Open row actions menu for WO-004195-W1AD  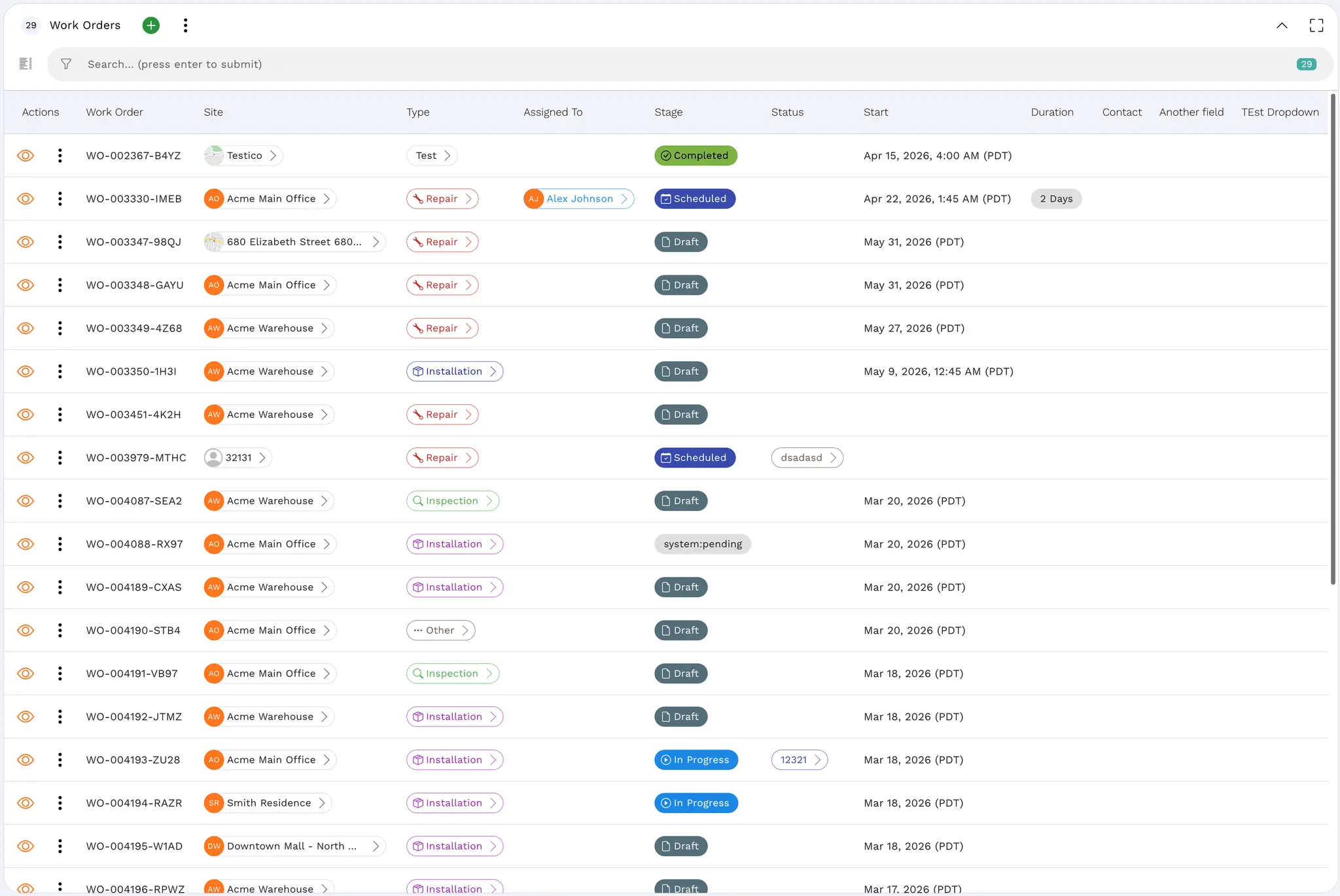pos(60,846)
